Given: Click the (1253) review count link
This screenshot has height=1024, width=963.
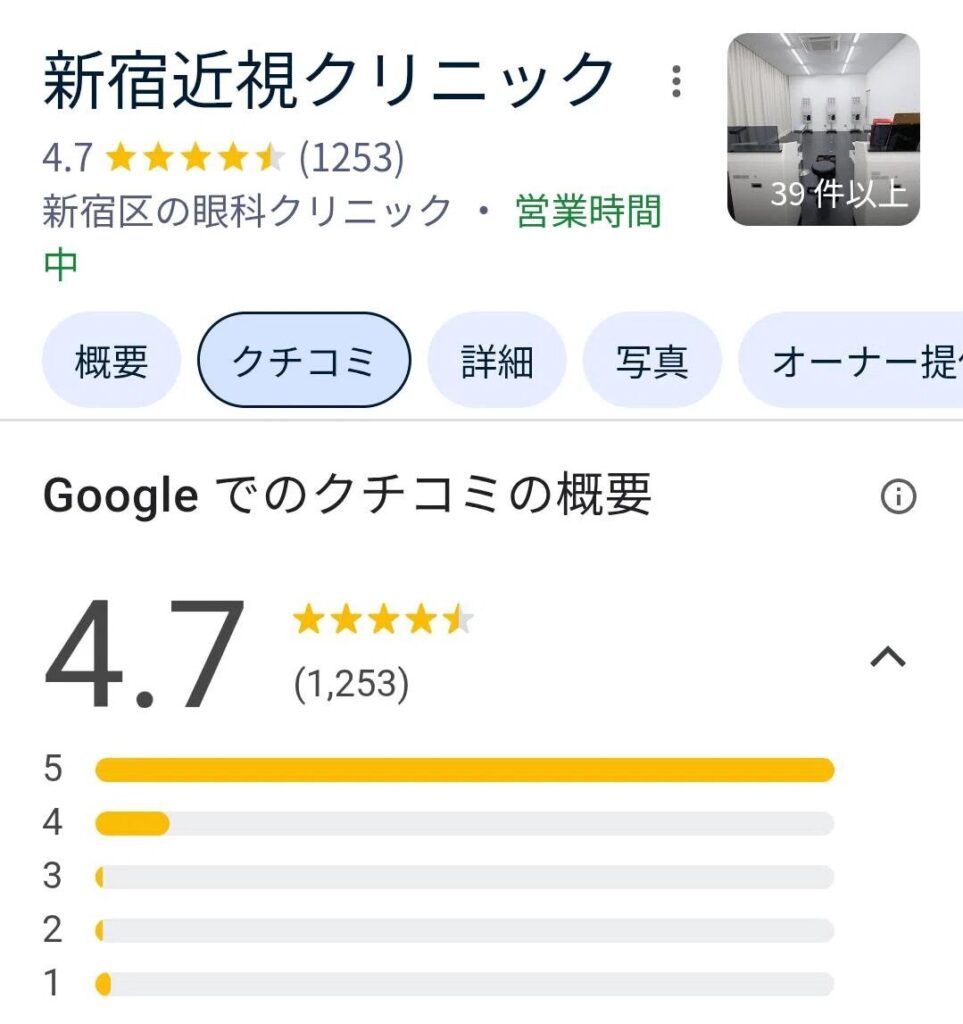Looking at the screenshot, I should tap(351, 157).
